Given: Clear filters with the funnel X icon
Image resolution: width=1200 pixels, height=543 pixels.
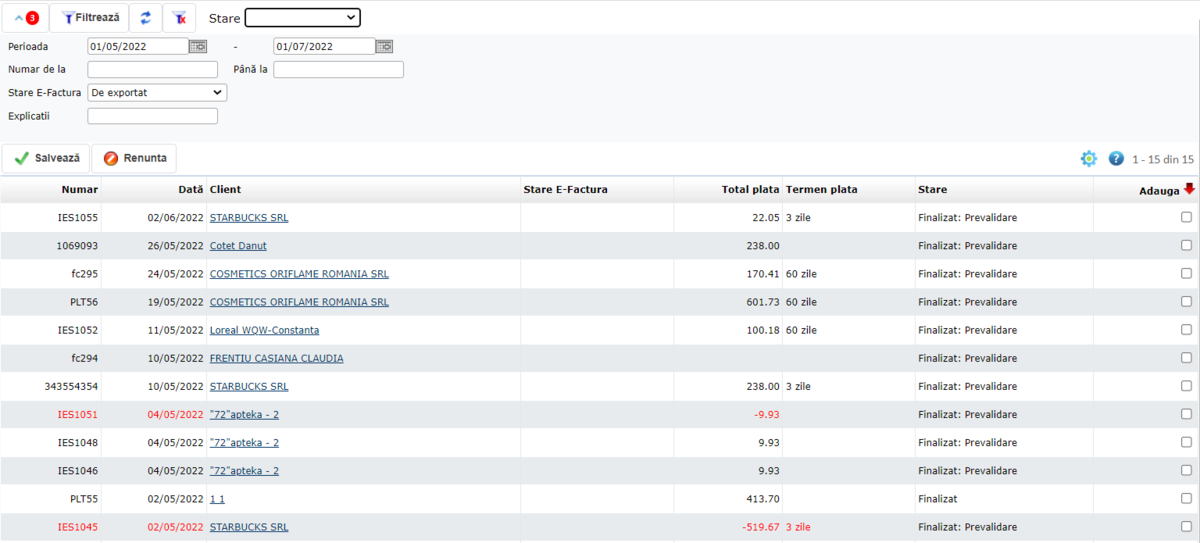Looking at the screenshot, I should coord(179,18).
